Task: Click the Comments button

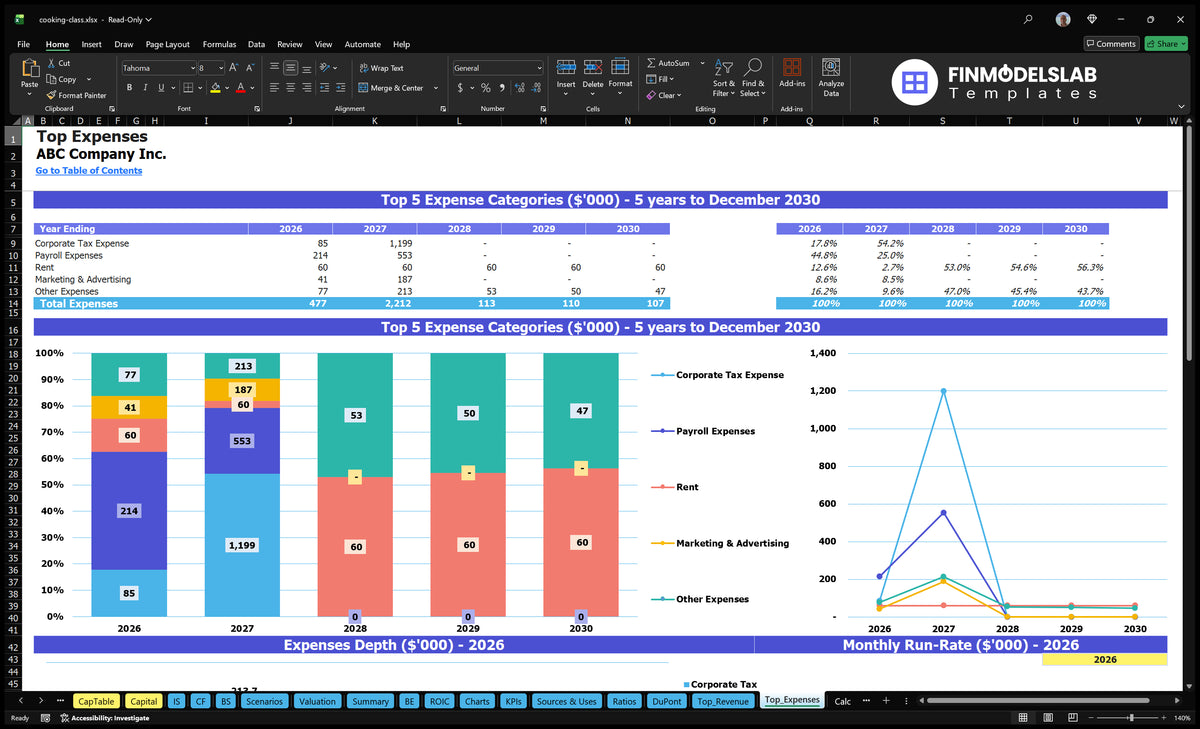Action: (1111, 44)
